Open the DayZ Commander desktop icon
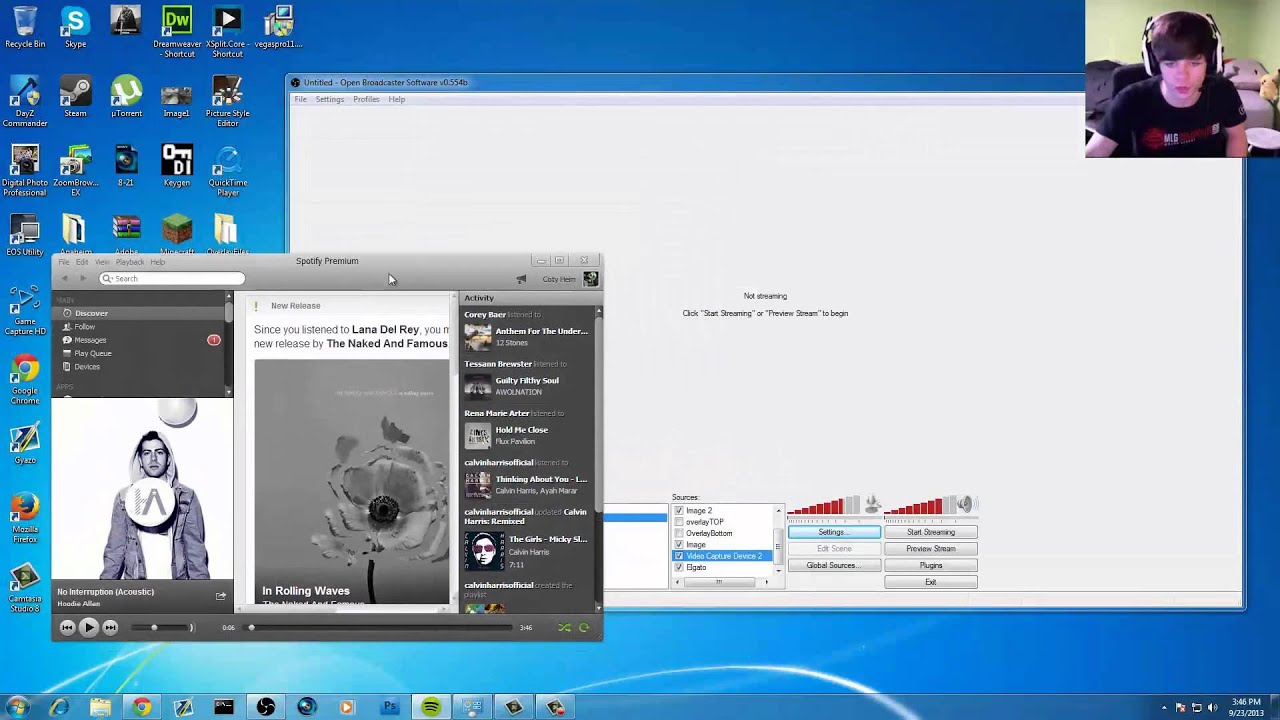 click(25, 102)
